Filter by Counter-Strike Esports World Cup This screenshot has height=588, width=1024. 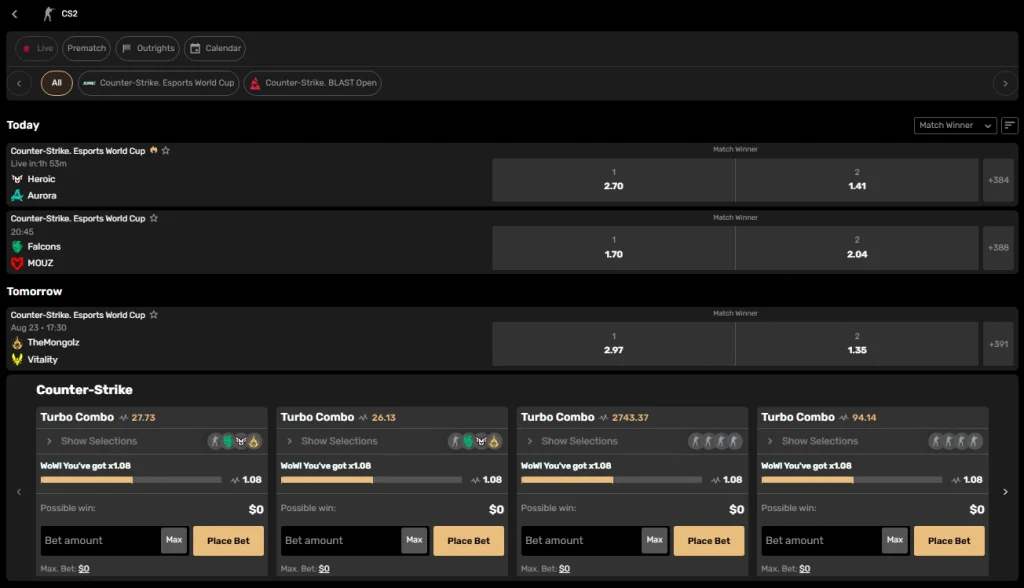tap(159, 83)
